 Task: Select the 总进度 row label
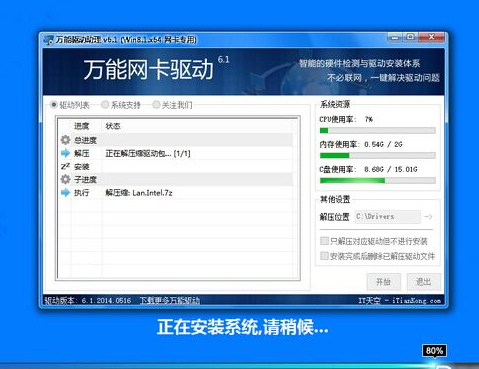coord(85,140)
